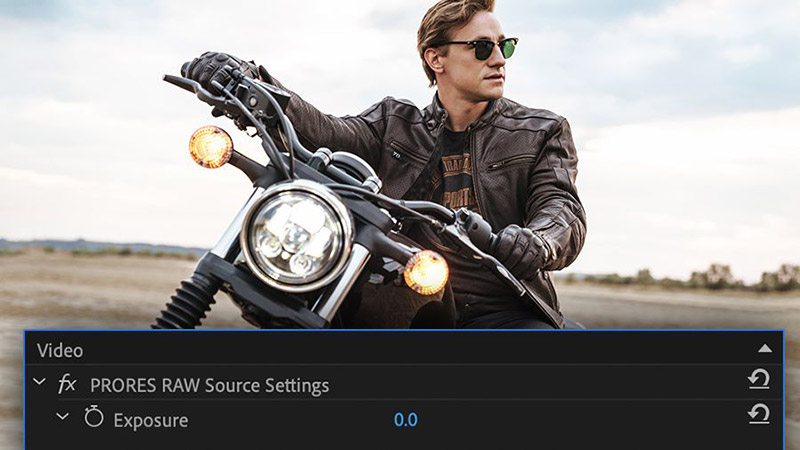The height and width of the screenshot is (450, 800).
Task: Select the Exposure property label
Action: click(x=150, y=419)
